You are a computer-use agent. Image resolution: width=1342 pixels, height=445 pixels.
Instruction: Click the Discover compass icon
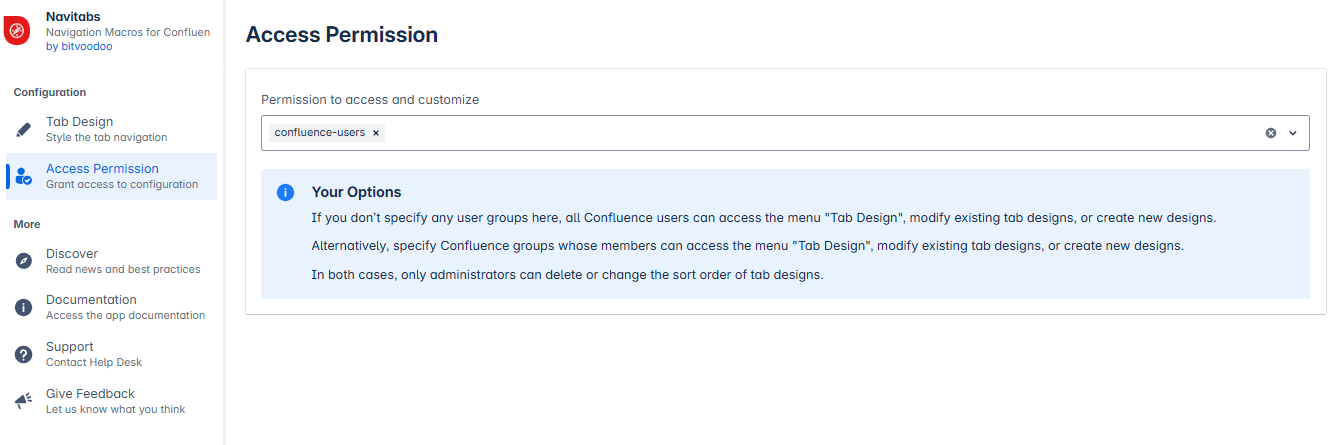tap(24, 261)
